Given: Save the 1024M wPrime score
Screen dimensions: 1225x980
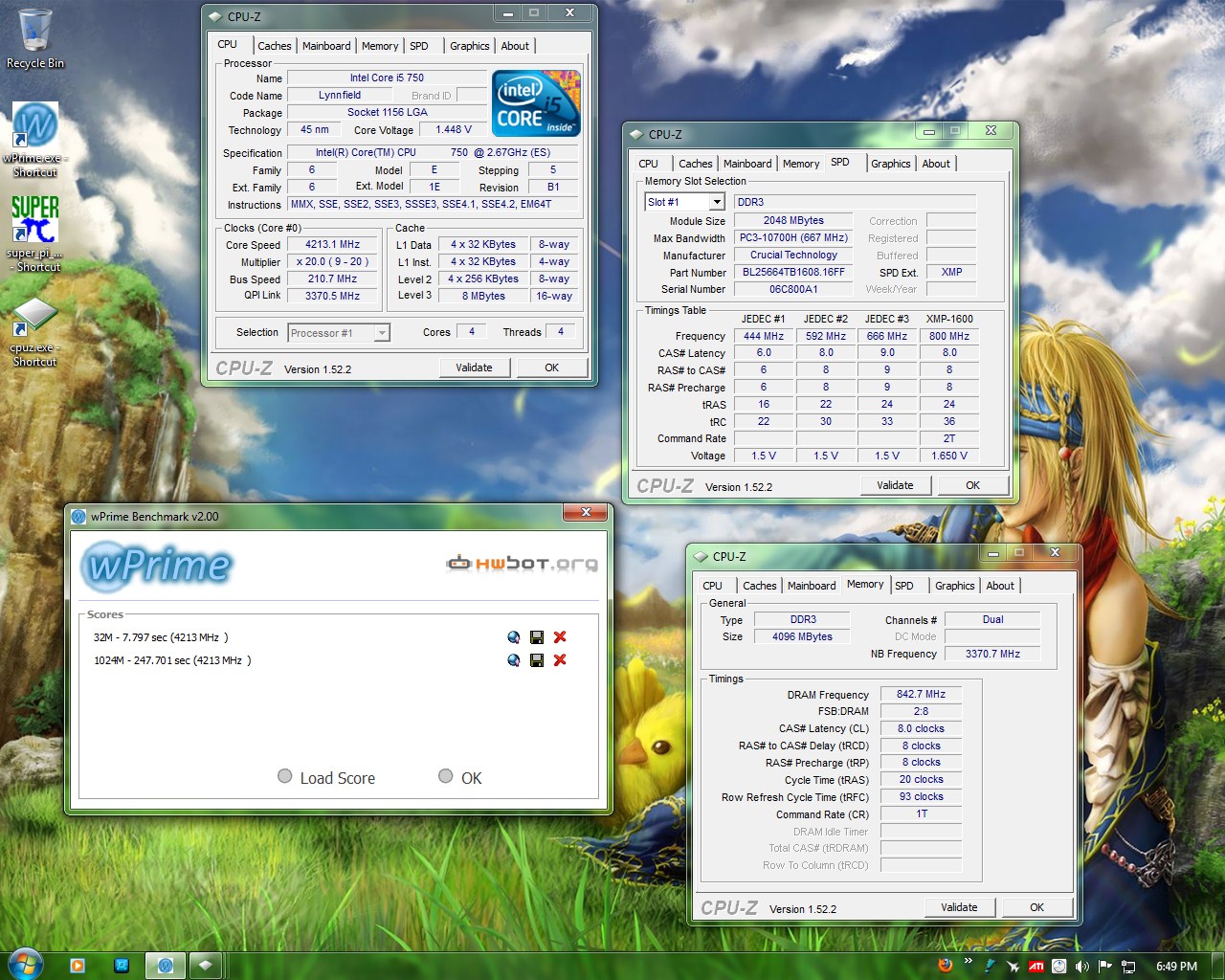Looking at the screenshot, I should [x=537, y=660].
